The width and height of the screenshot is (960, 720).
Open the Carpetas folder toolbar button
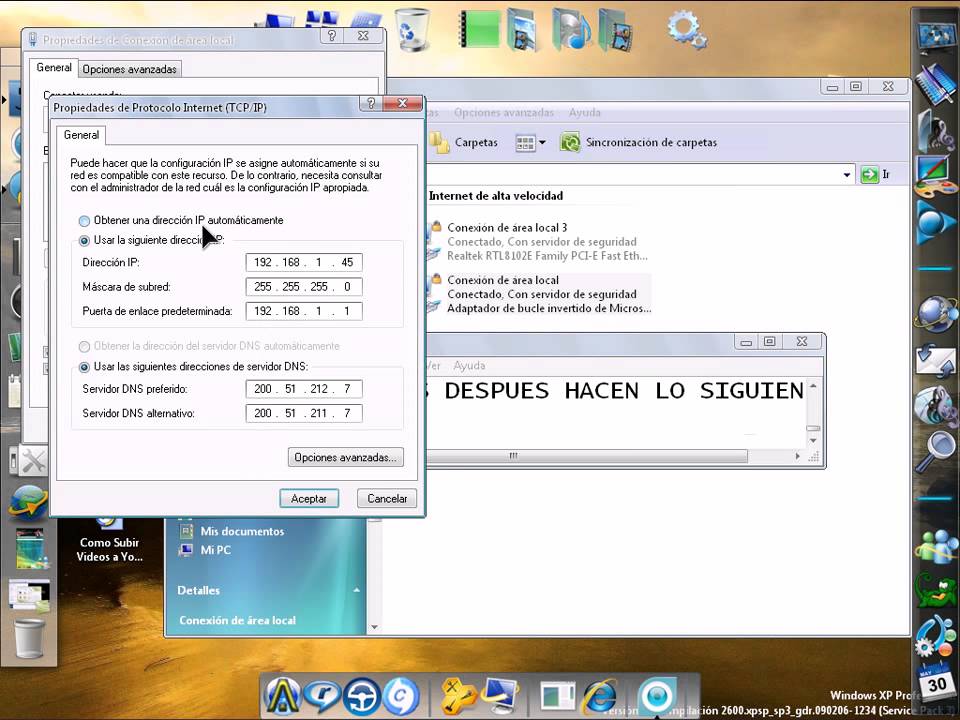coord(440,143)
